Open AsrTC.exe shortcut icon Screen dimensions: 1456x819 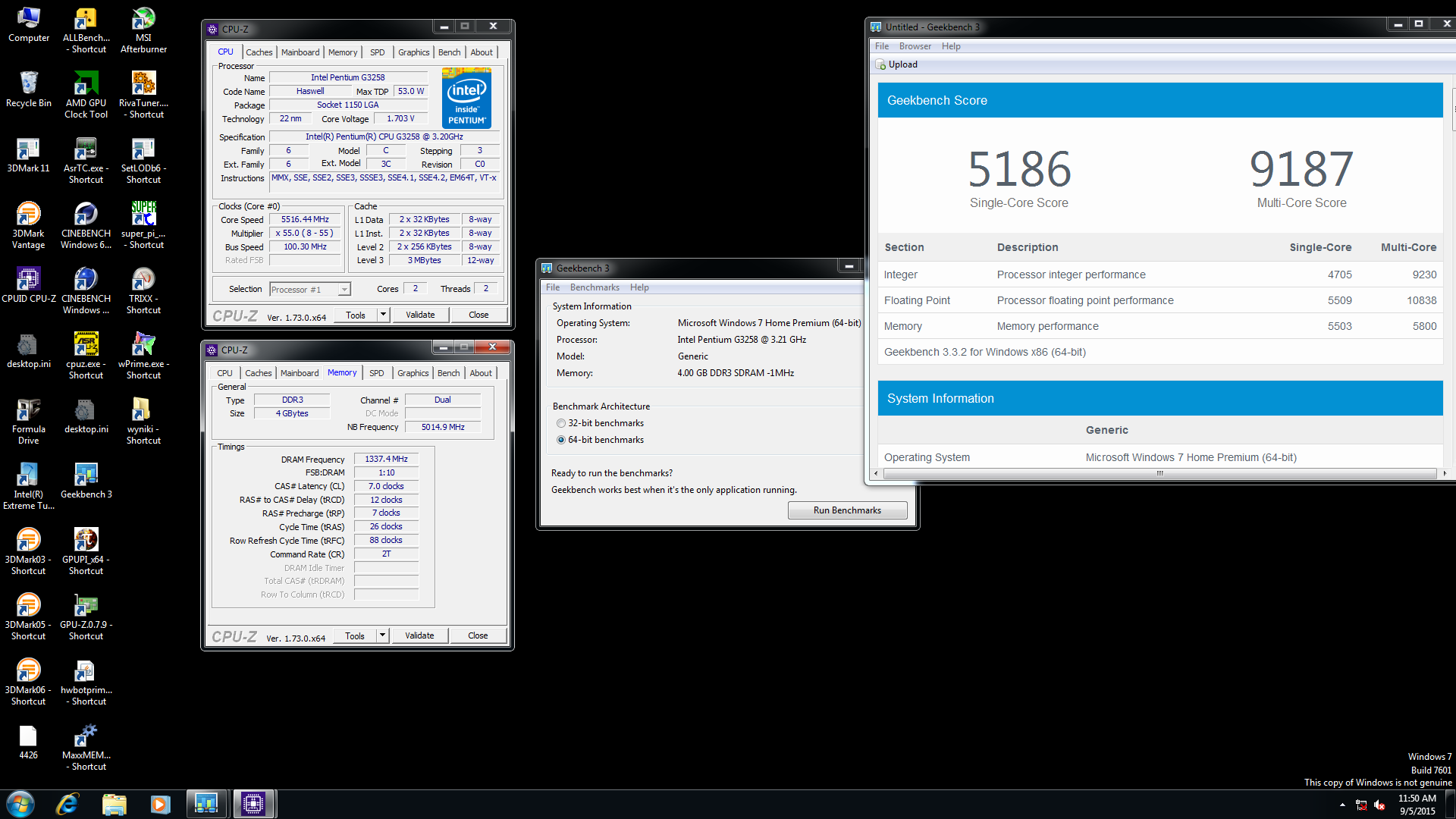point(86,161)
